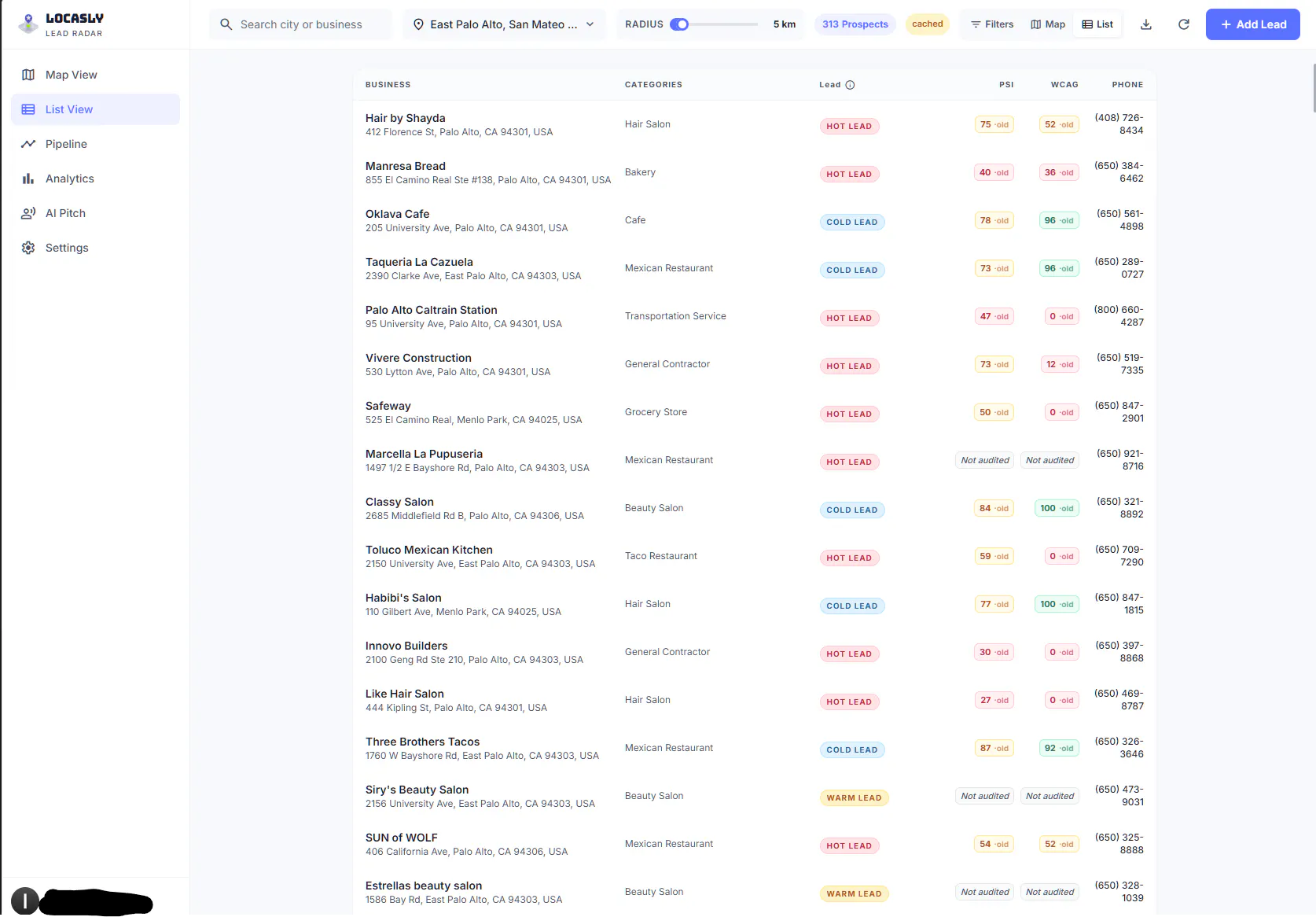Switch to List display
This screenshot has width=1316, height=917.
click(x=1097, y=24)
